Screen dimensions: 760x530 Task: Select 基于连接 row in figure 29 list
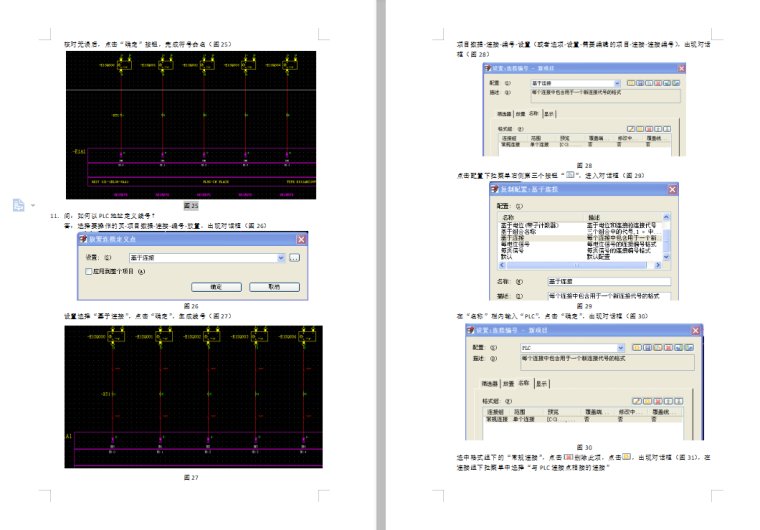515,238
